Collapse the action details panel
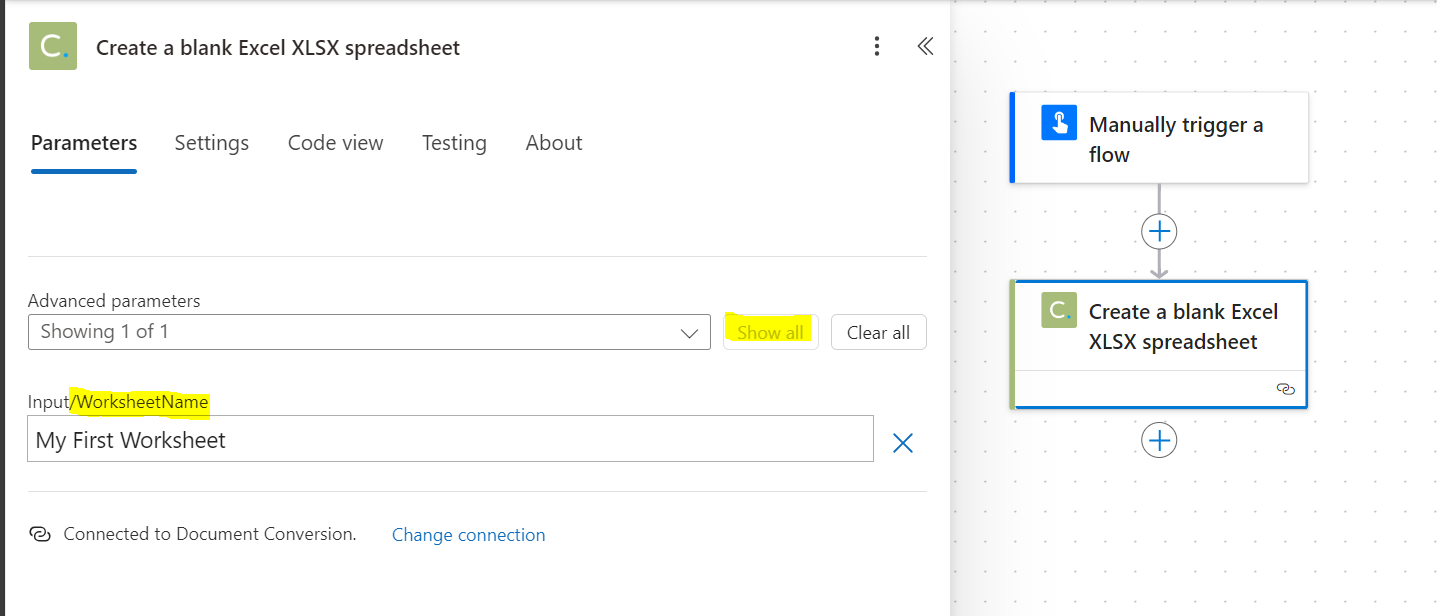1437x616 pixels. [925, 46]
